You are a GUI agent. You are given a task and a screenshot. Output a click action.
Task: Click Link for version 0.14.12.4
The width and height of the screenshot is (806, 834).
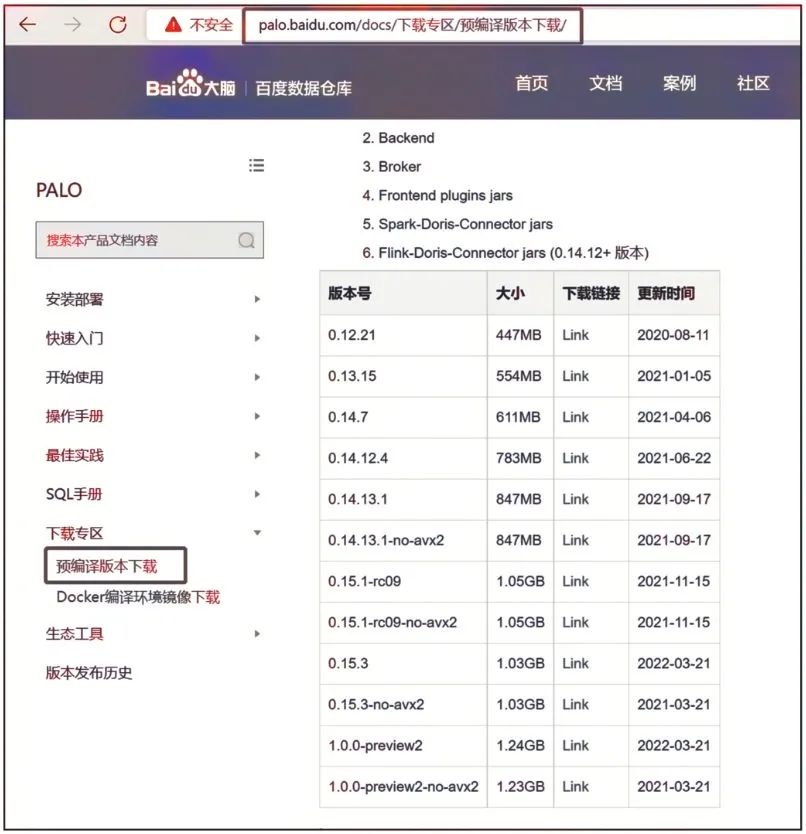576,458
